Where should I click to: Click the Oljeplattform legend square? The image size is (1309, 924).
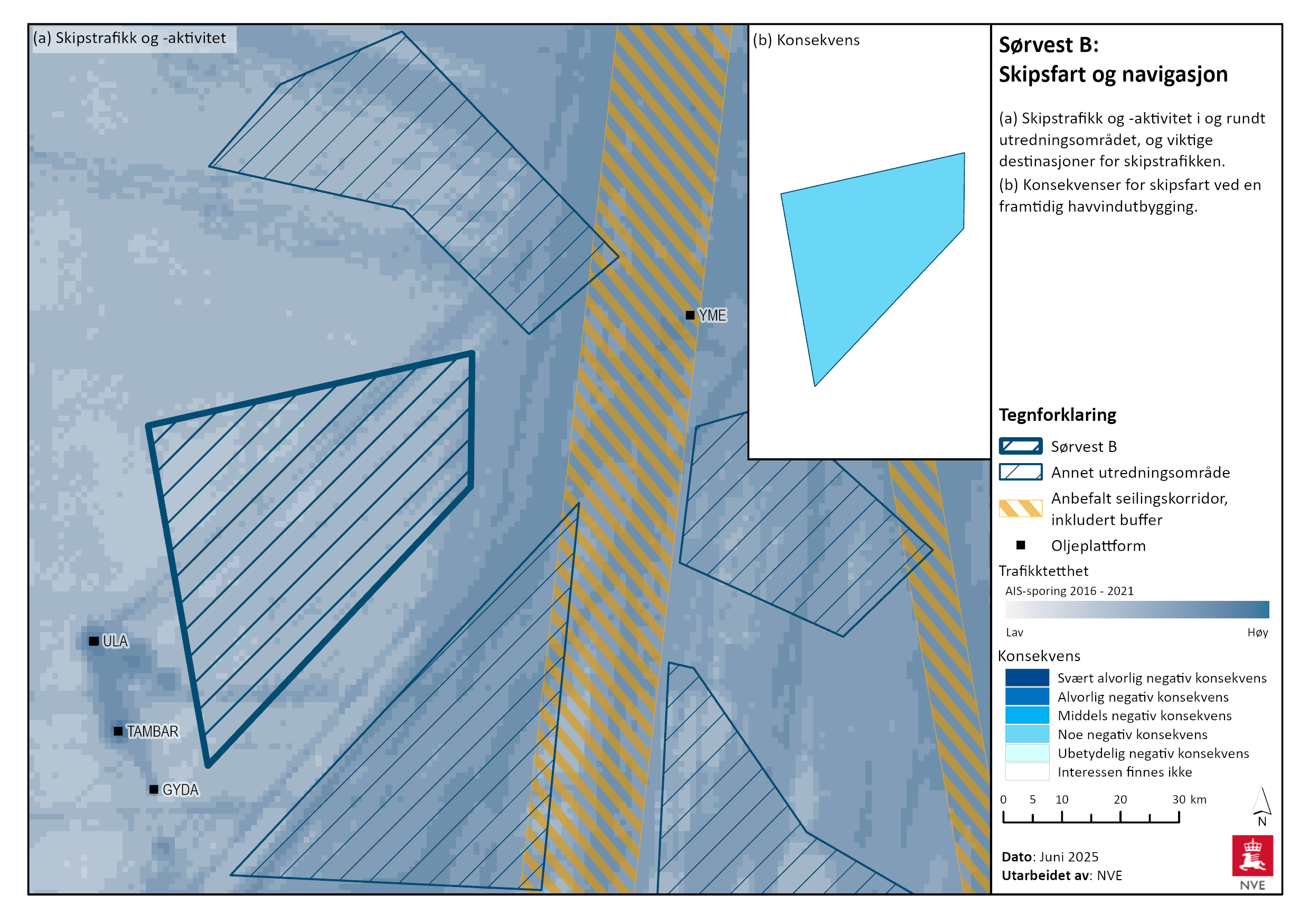[x=1021, y=545]
